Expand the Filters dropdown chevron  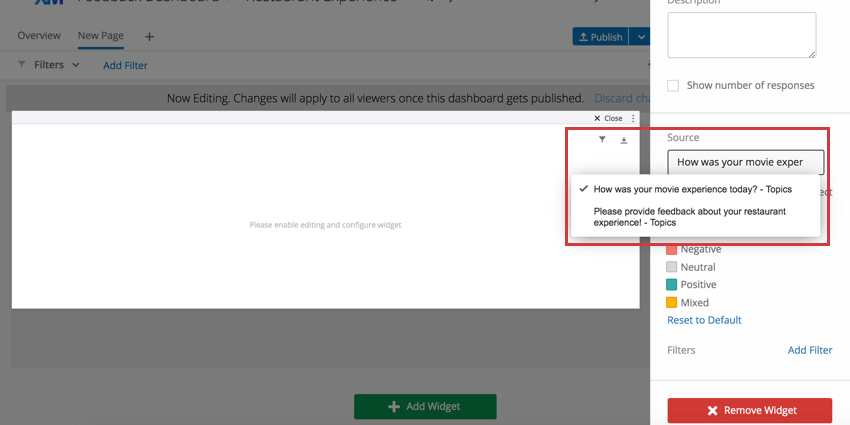pyautogui.click(x=76, y=65)
